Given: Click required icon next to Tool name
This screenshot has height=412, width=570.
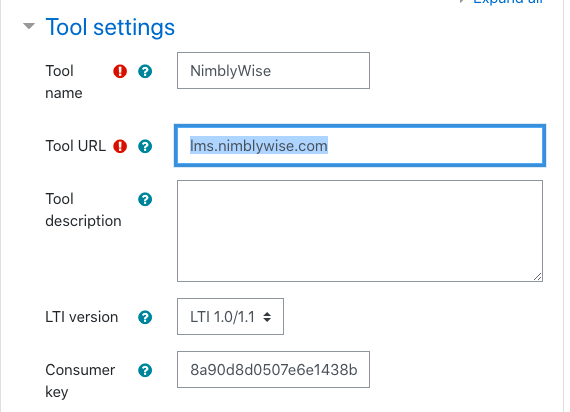Looking at the screenshot, I should (120, 71).
